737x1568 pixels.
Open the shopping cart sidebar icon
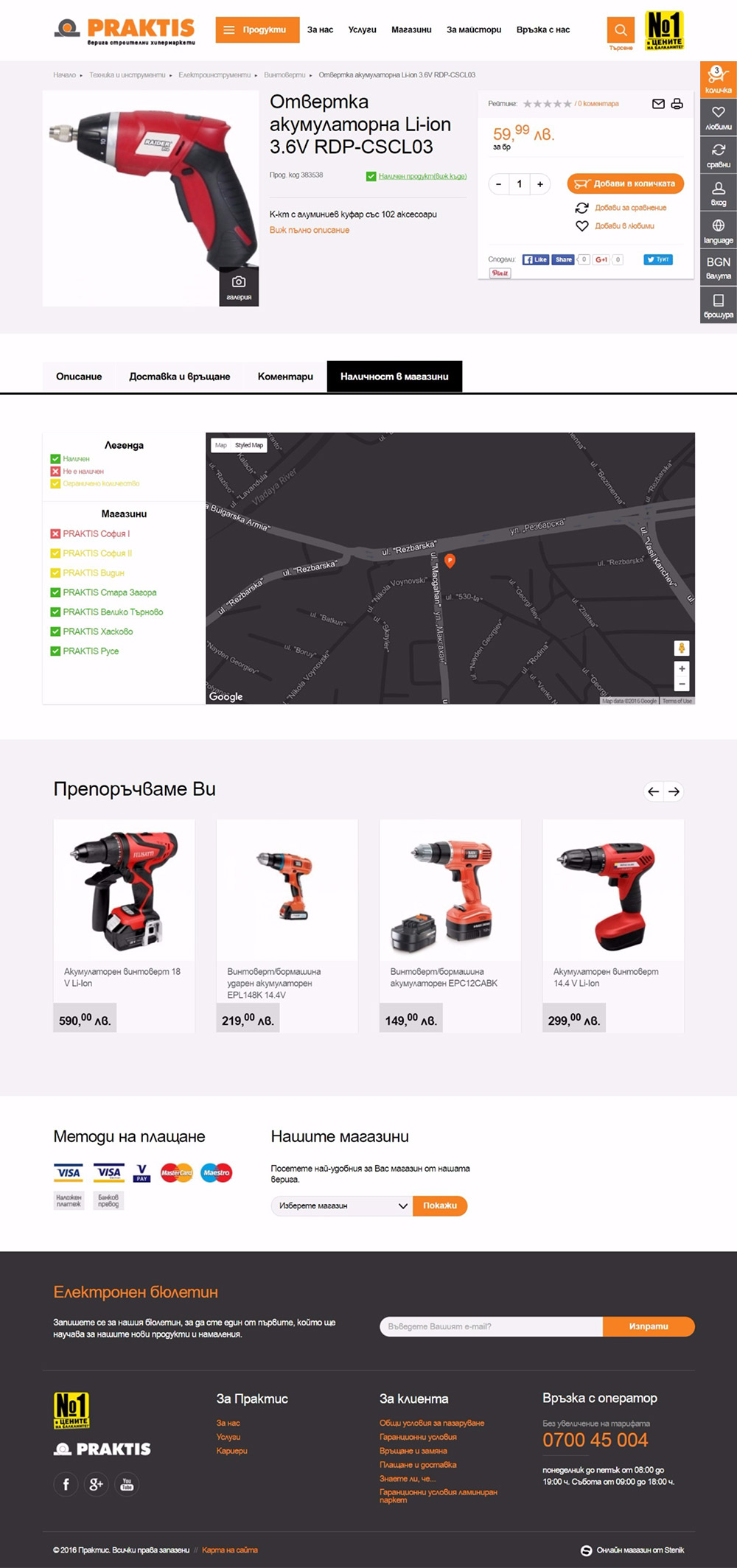click(718, 80)
